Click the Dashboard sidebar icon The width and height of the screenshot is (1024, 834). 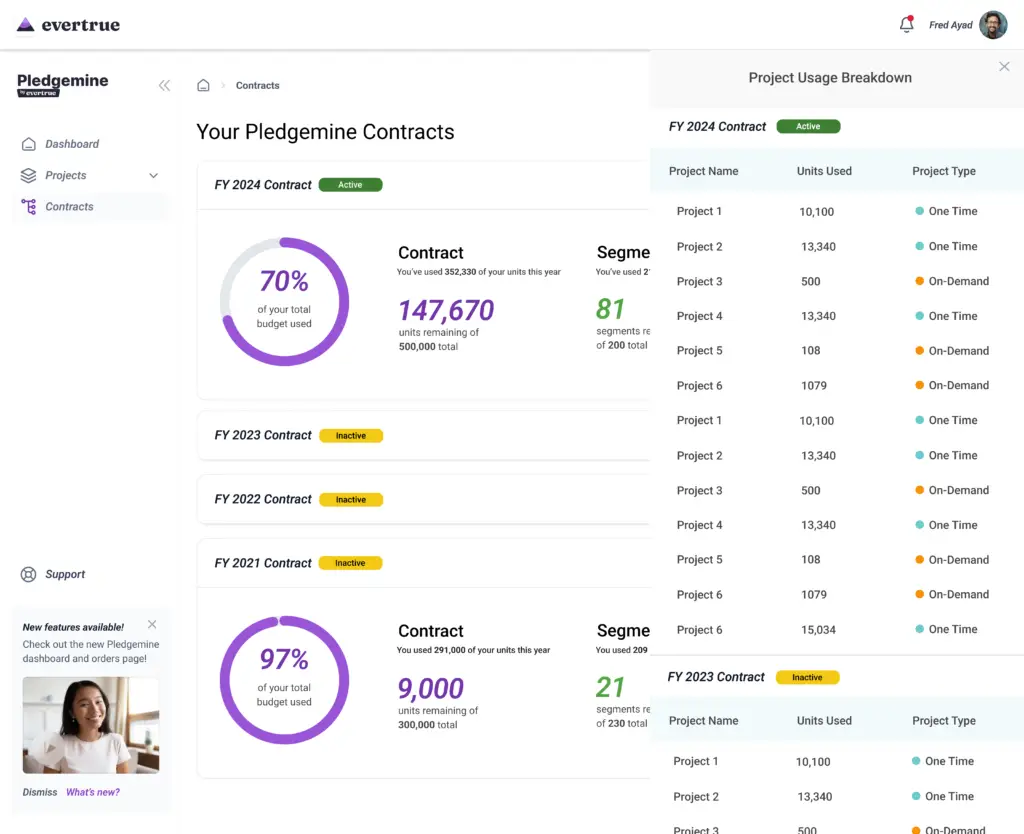[x=29, y=144]
